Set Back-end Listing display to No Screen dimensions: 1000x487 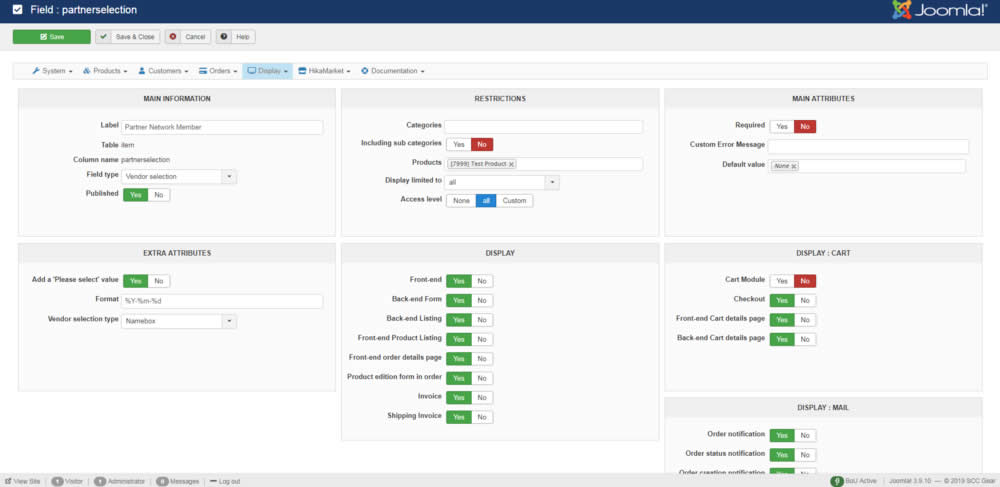[x=482, y=320]
